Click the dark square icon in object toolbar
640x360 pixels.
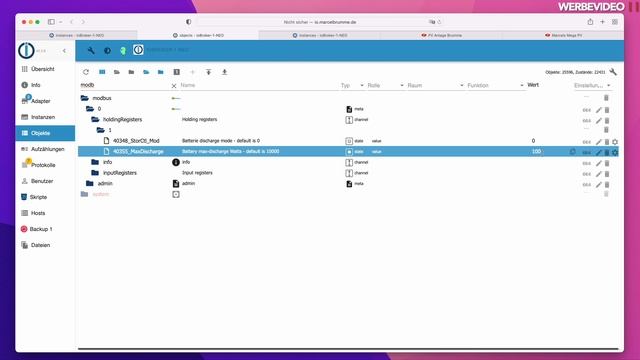click(176, 72)
